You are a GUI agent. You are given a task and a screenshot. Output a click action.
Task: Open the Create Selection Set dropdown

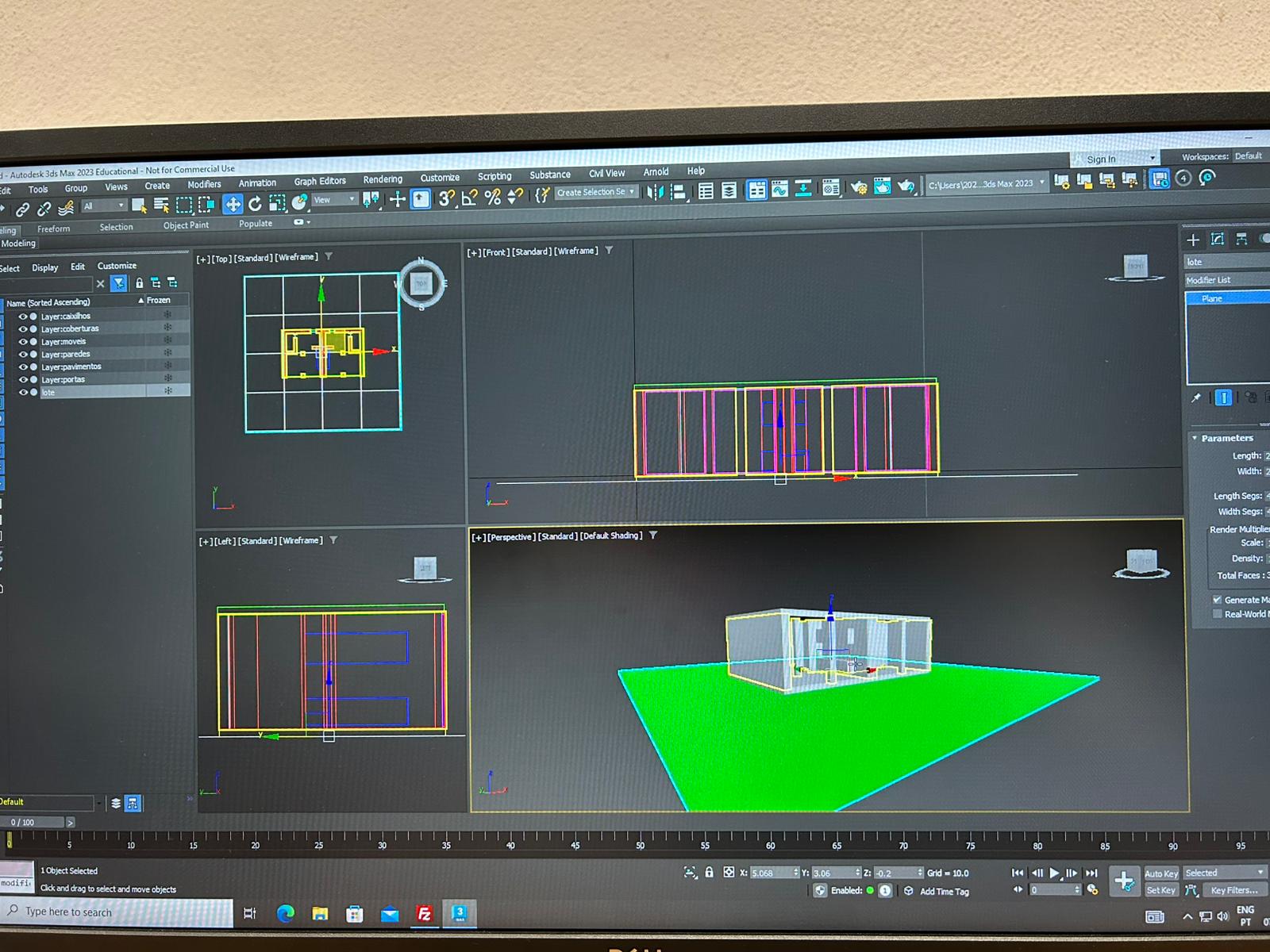596,192
